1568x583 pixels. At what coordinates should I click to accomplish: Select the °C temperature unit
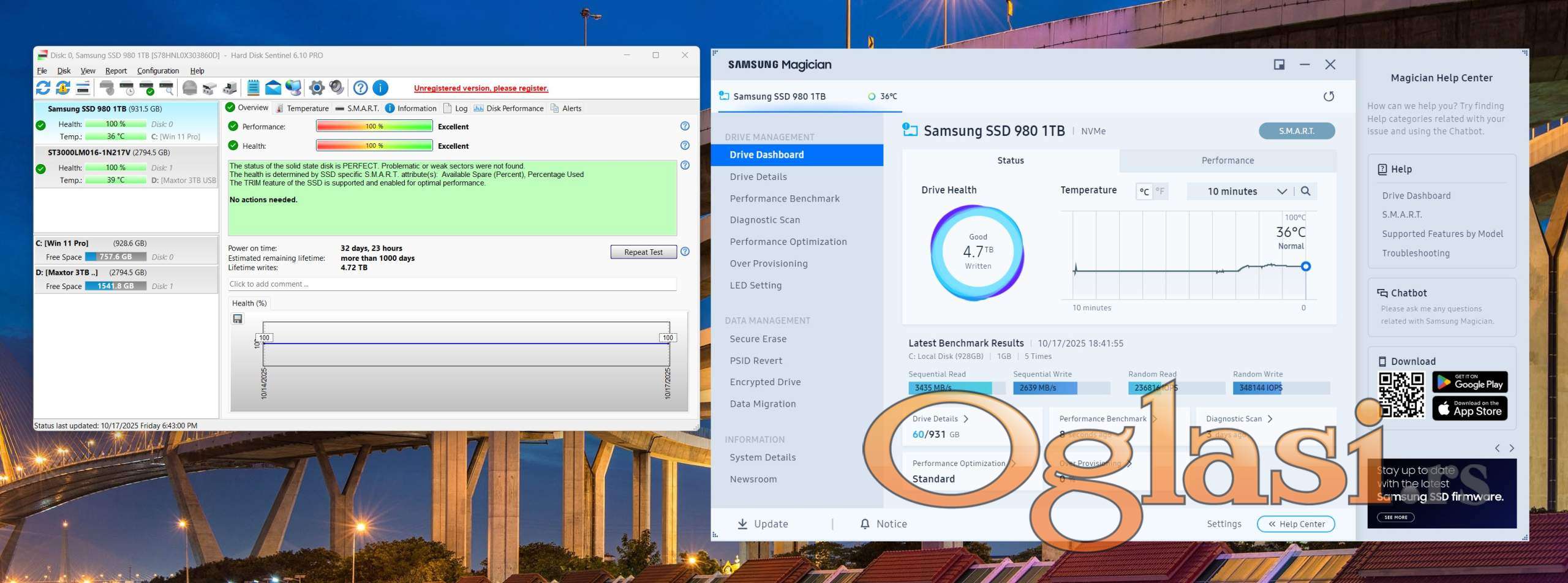coord(1144,192)
